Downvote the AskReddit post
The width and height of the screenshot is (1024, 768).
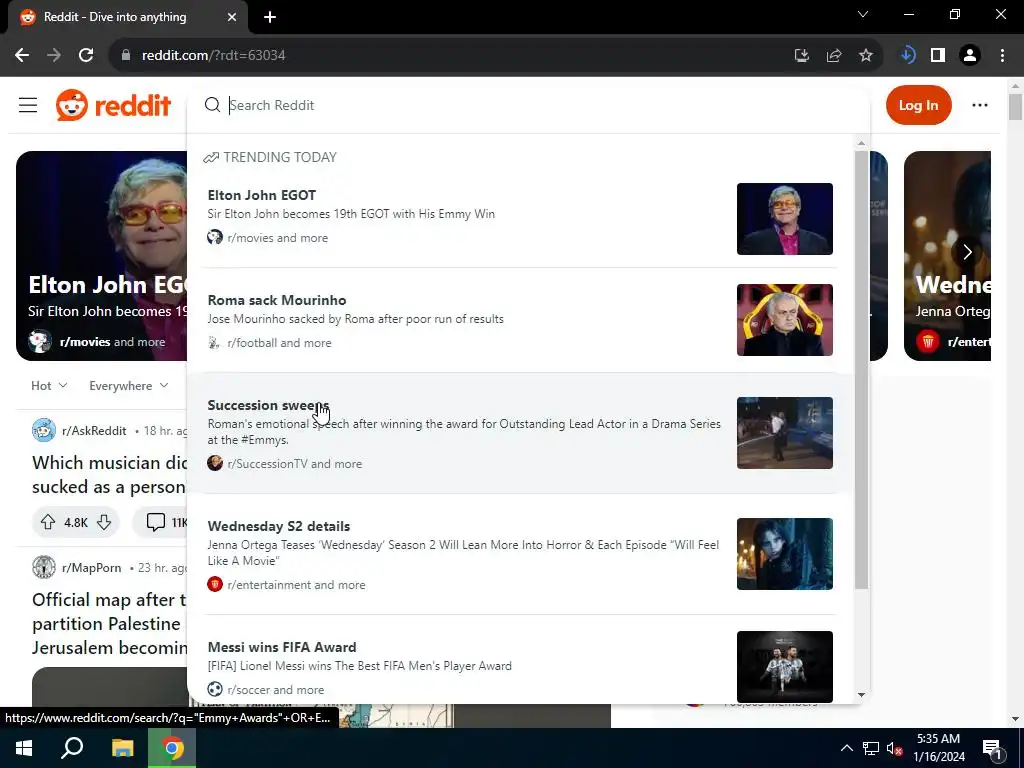click(x=104, y=522)
